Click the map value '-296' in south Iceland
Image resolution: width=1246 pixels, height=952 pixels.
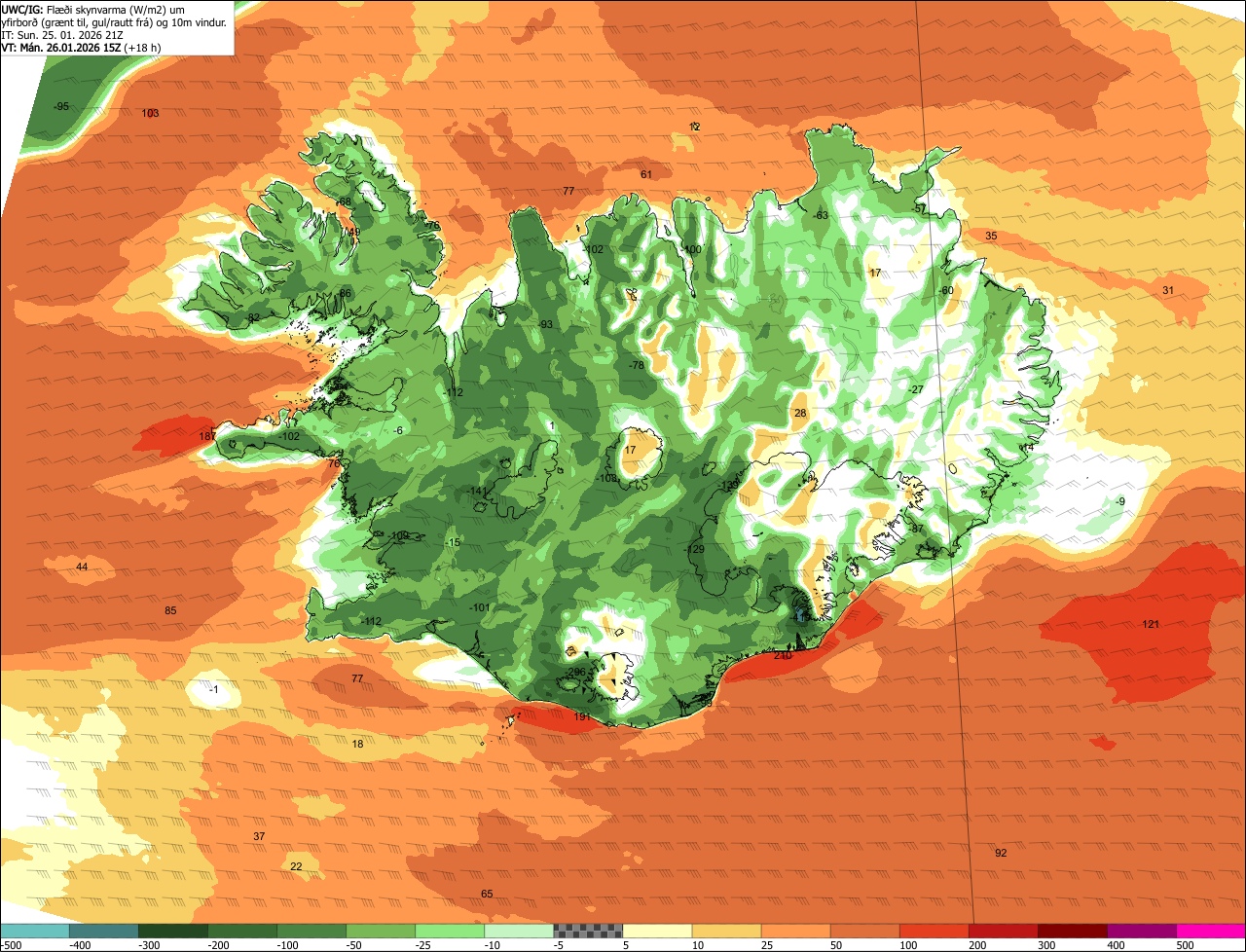(575, 673)
